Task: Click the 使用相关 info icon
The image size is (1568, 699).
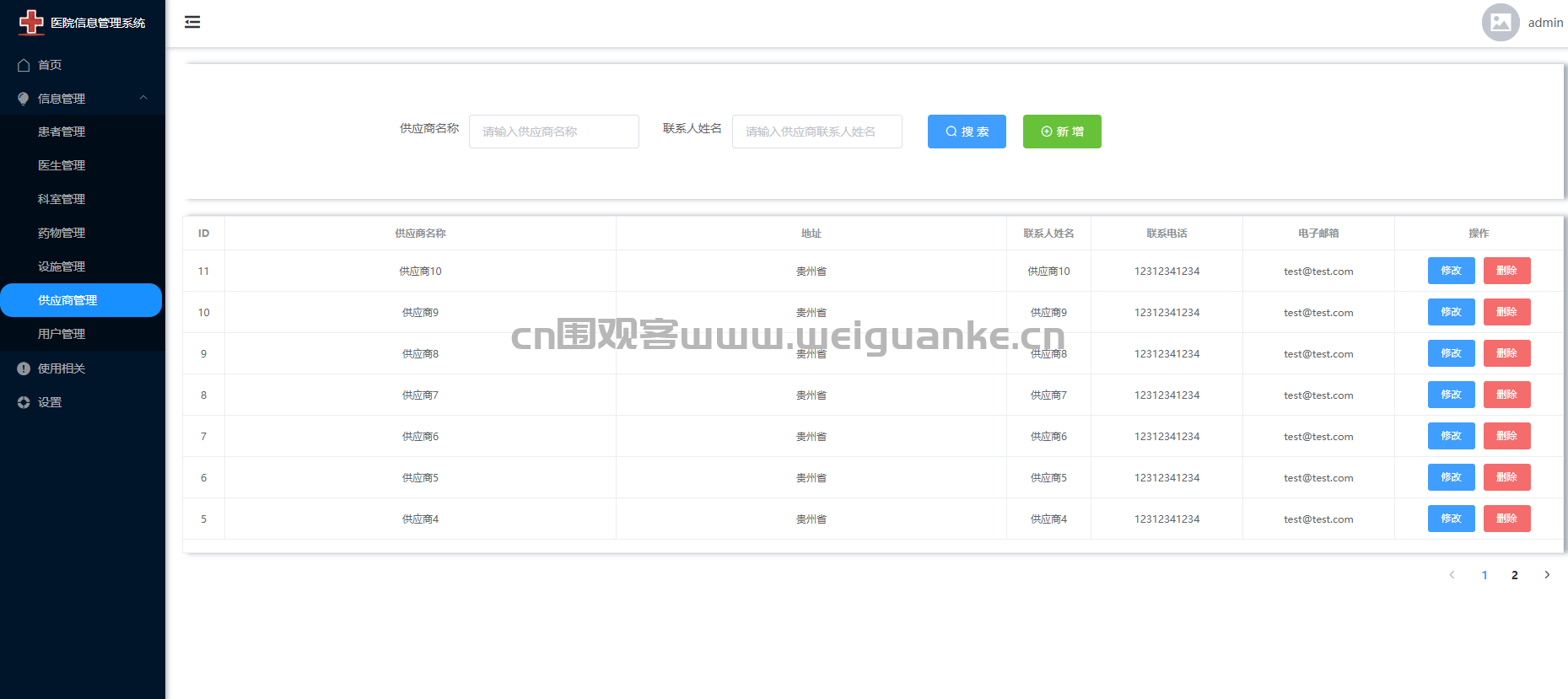Action: [24, 368]
